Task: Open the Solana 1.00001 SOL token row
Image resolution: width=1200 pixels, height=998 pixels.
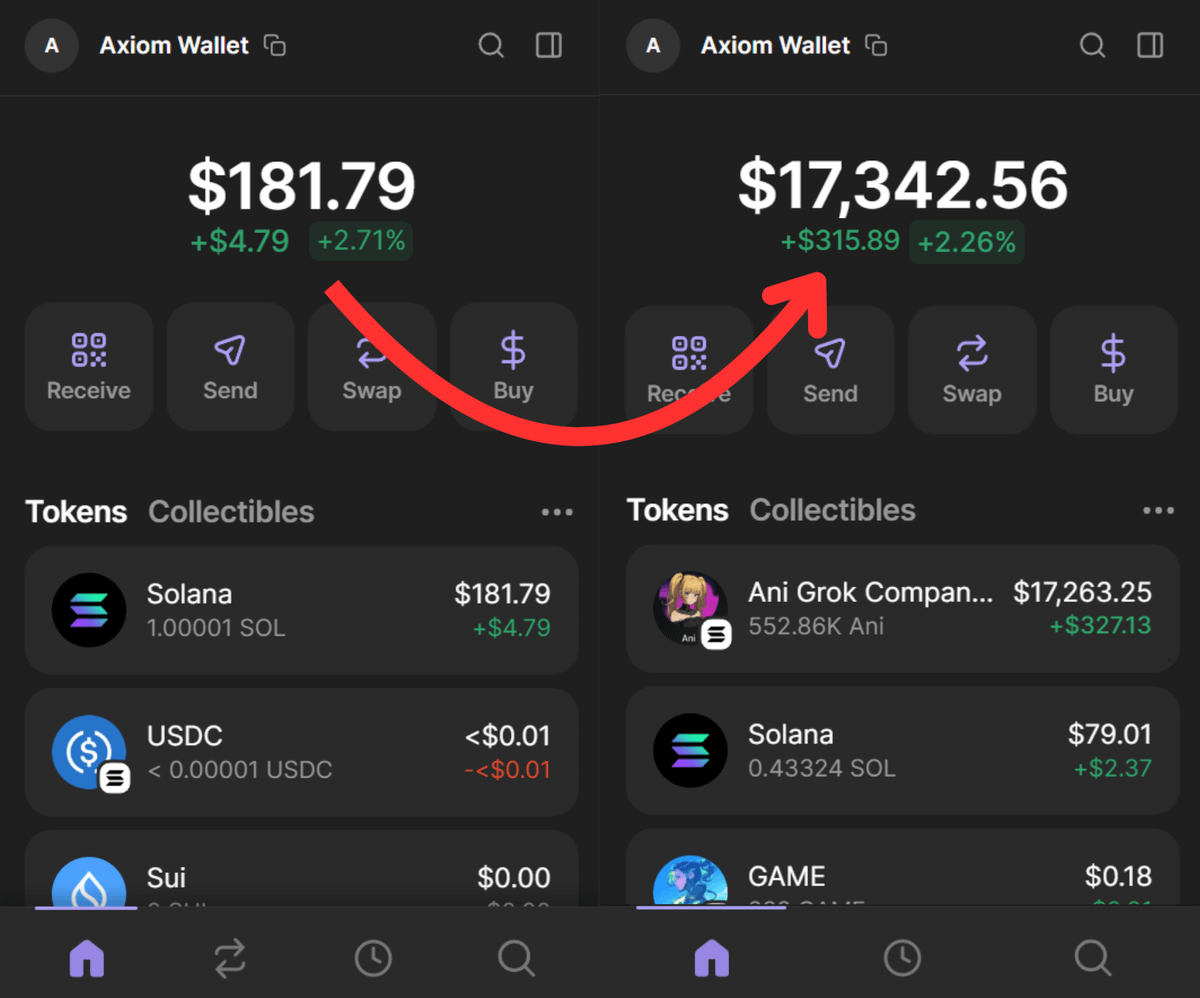Action: click(x=302, y=610)
